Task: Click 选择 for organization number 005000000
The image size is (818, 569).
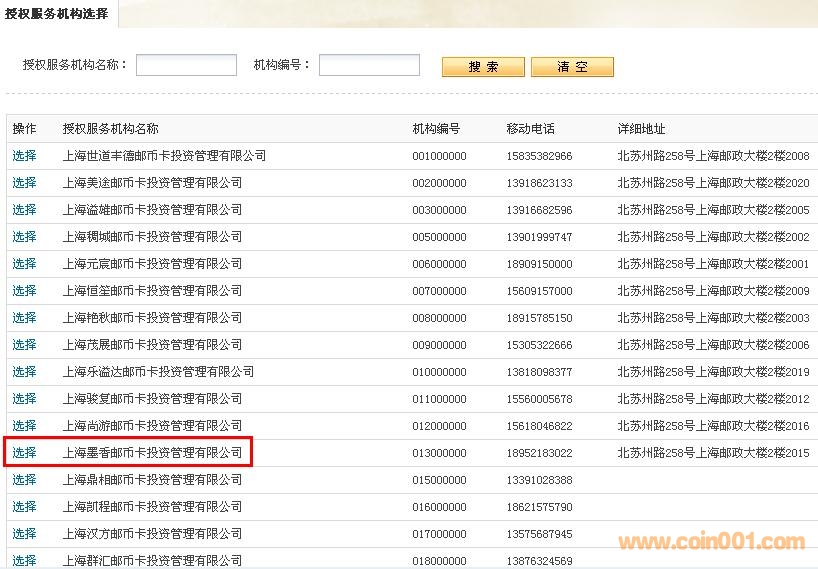Action: 24,237
